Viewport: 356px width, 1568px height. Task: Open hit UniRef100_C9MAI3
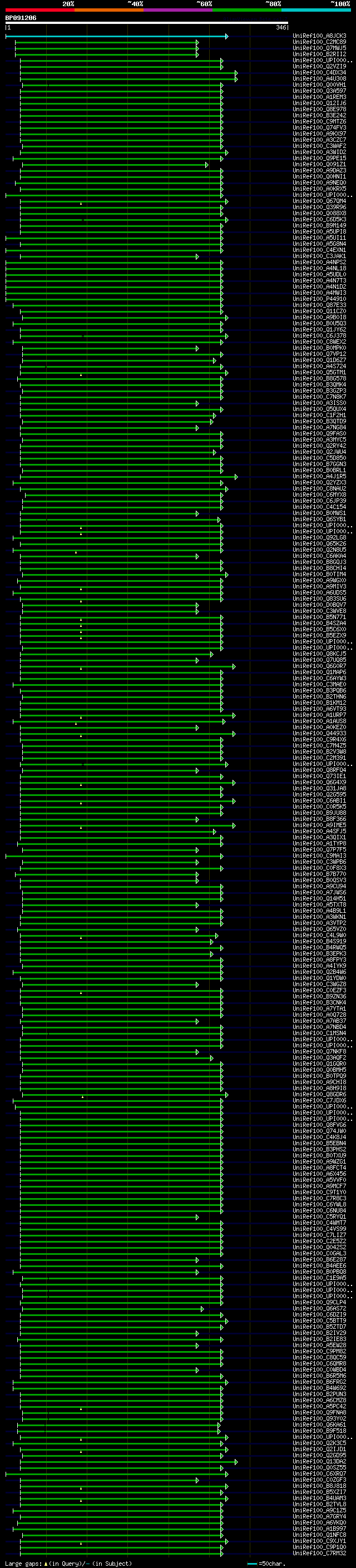click(319, 856)
